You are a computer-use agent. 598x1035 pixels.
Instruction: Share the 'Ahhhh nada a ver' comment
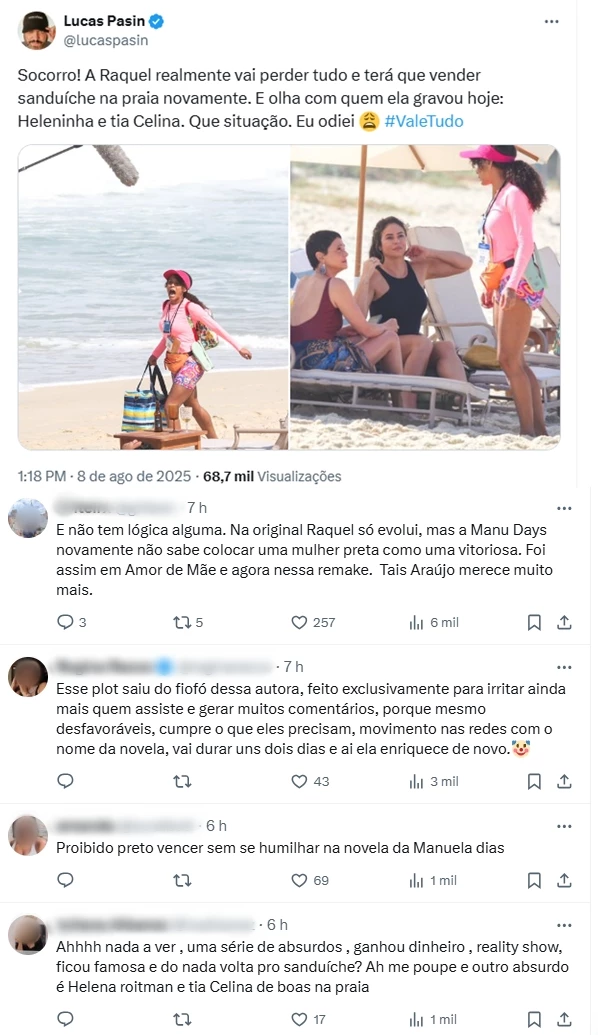click(564, 1020)
